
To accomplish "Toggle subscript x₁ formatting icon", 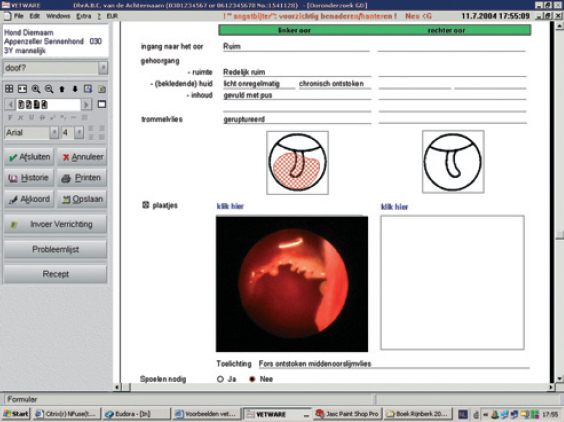I will pos(63,118).
